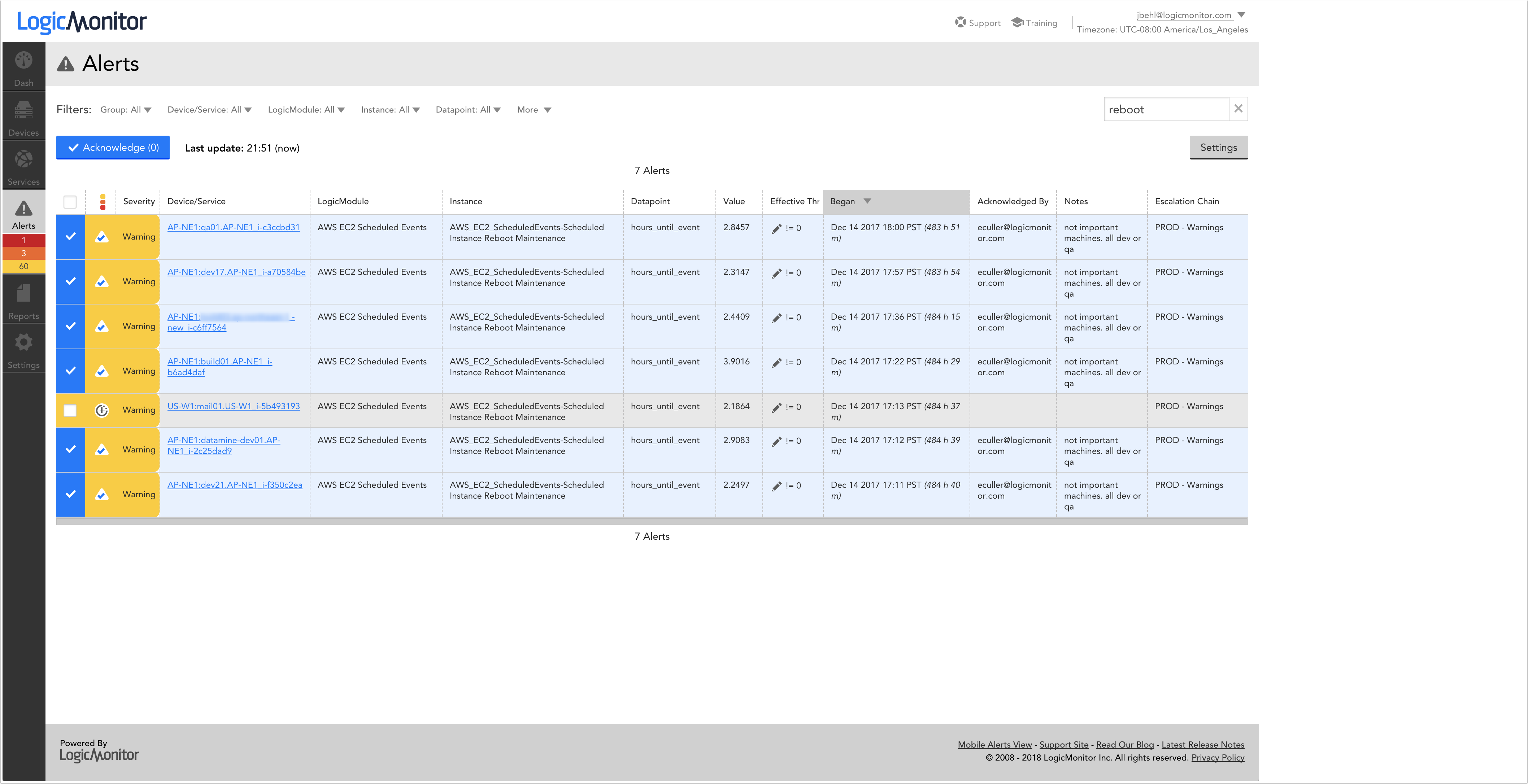
Task: Click acknowledged warning icon for build01 row
Action: [x=102, y=371]
